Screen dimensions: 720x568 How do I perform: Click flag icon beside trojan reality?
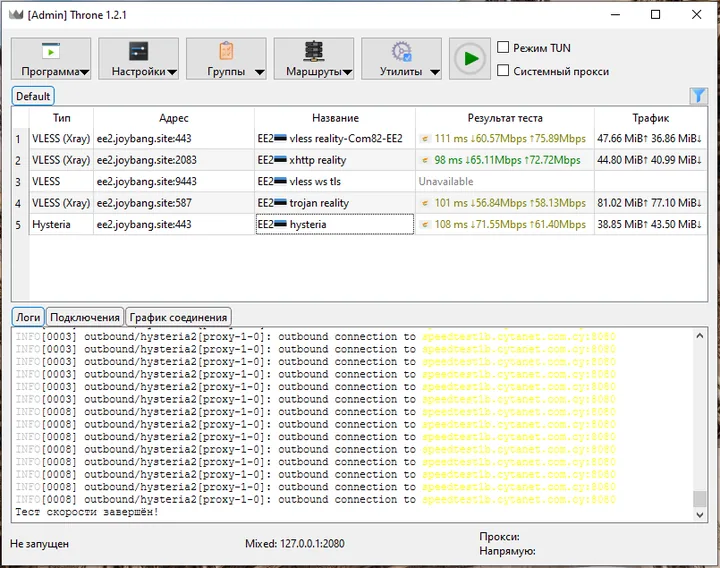coord(280,203)
